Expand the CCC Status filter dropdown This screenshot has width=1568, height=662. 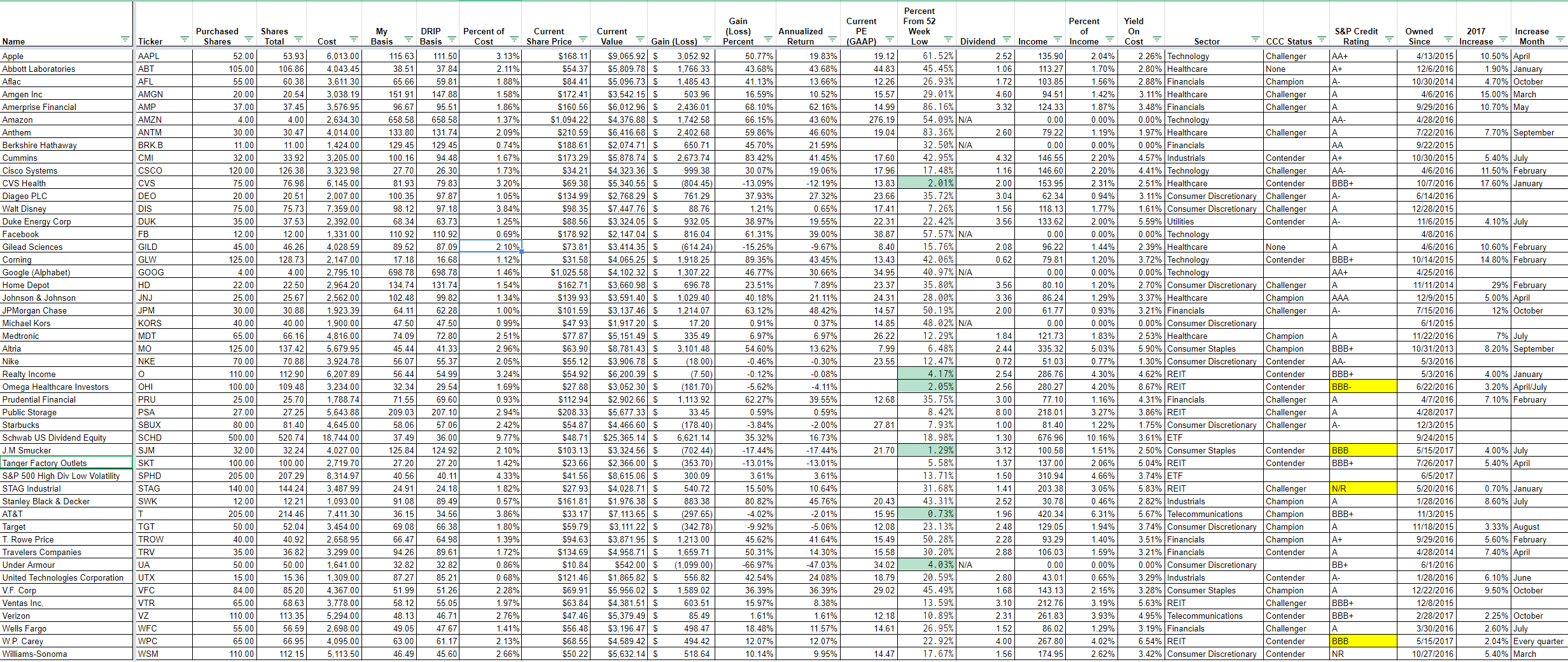[x=1322, y=39]
